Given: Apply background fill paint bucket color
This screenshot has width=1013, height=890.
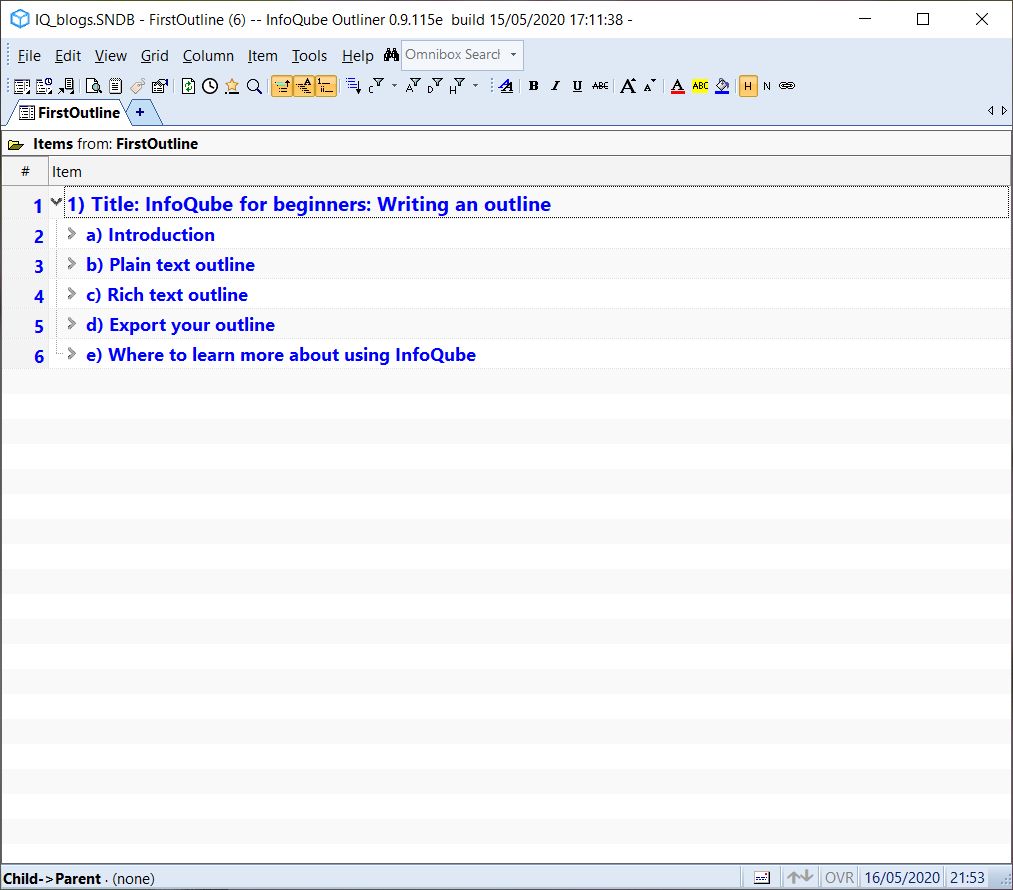Looking at the screenshot, I should (x=722, y=86).
